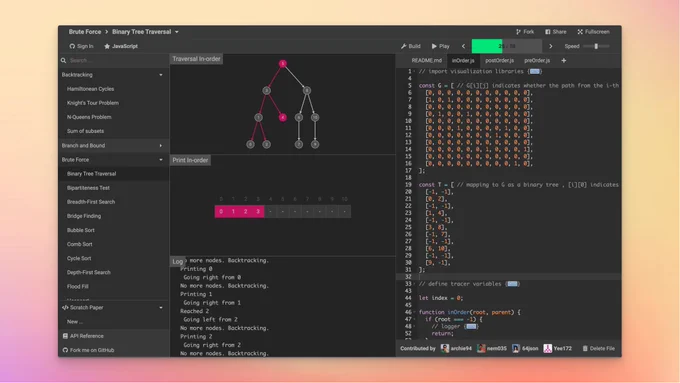Click the Print In-order panel label

coord(190,160)
